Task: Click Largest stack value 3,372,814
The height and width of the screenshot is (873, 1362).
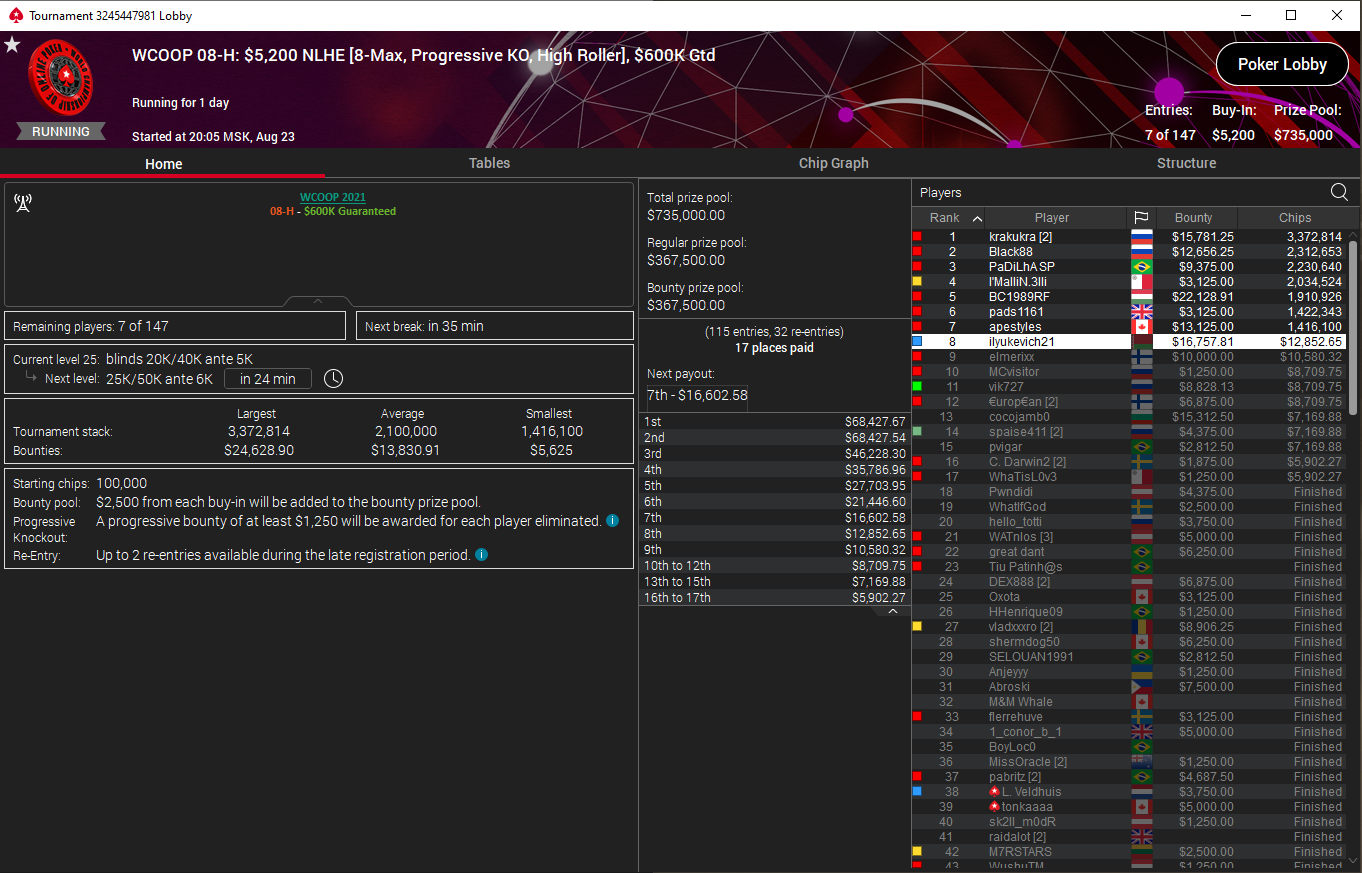Action: click(x=256, y=431)
